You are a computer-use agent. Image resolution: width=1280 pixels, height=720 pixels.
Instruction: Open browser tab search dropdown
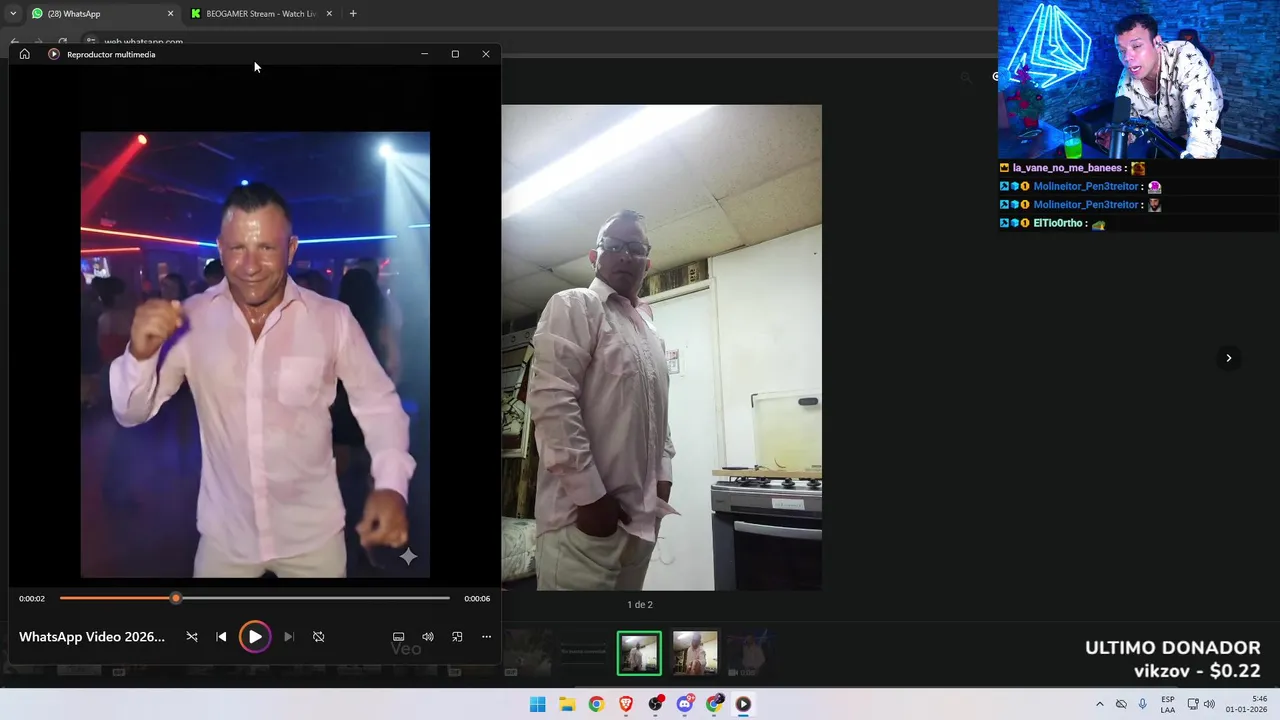pos(13,14)
